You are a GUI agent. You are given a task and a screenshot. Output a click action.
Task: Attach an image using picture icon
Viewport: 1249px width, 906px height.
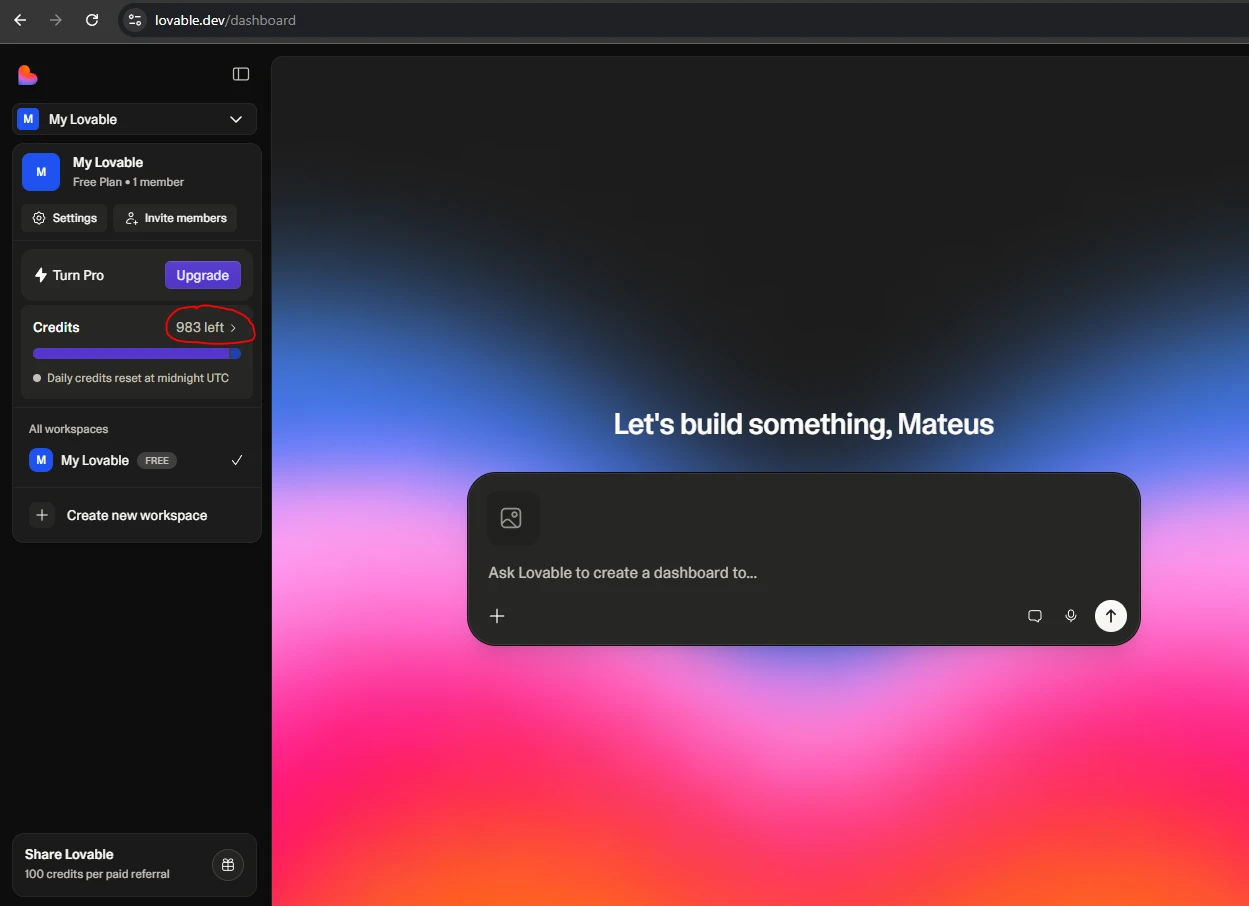point(511,518)
